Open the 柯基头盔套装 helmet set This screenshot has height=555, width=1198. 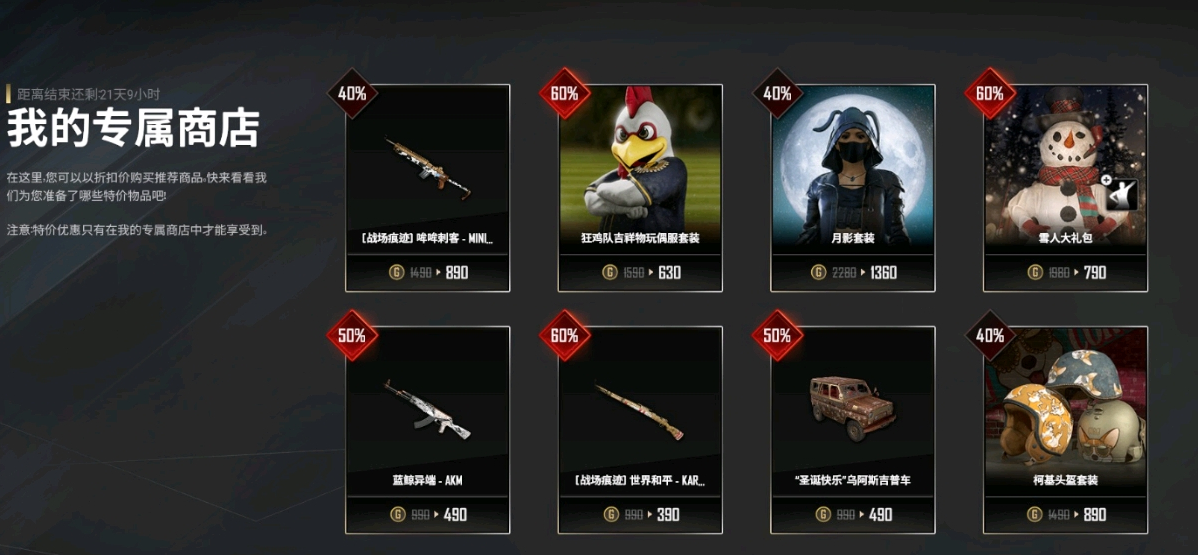(1065, 430)
